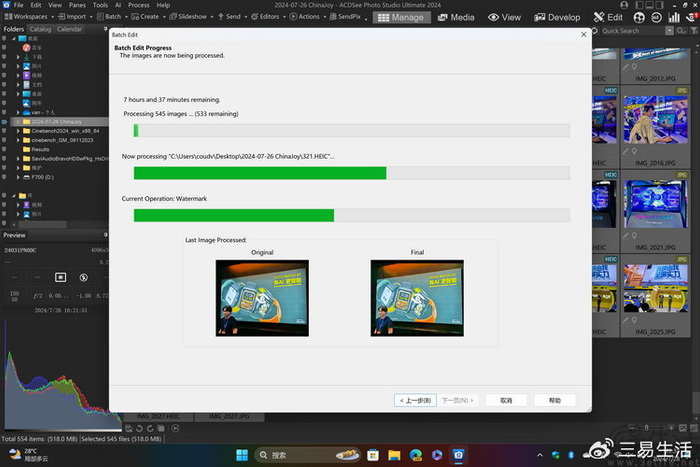This screenshot has width=700, height=467.
Task: Open the Panes menu
Action: pos(77,5)
